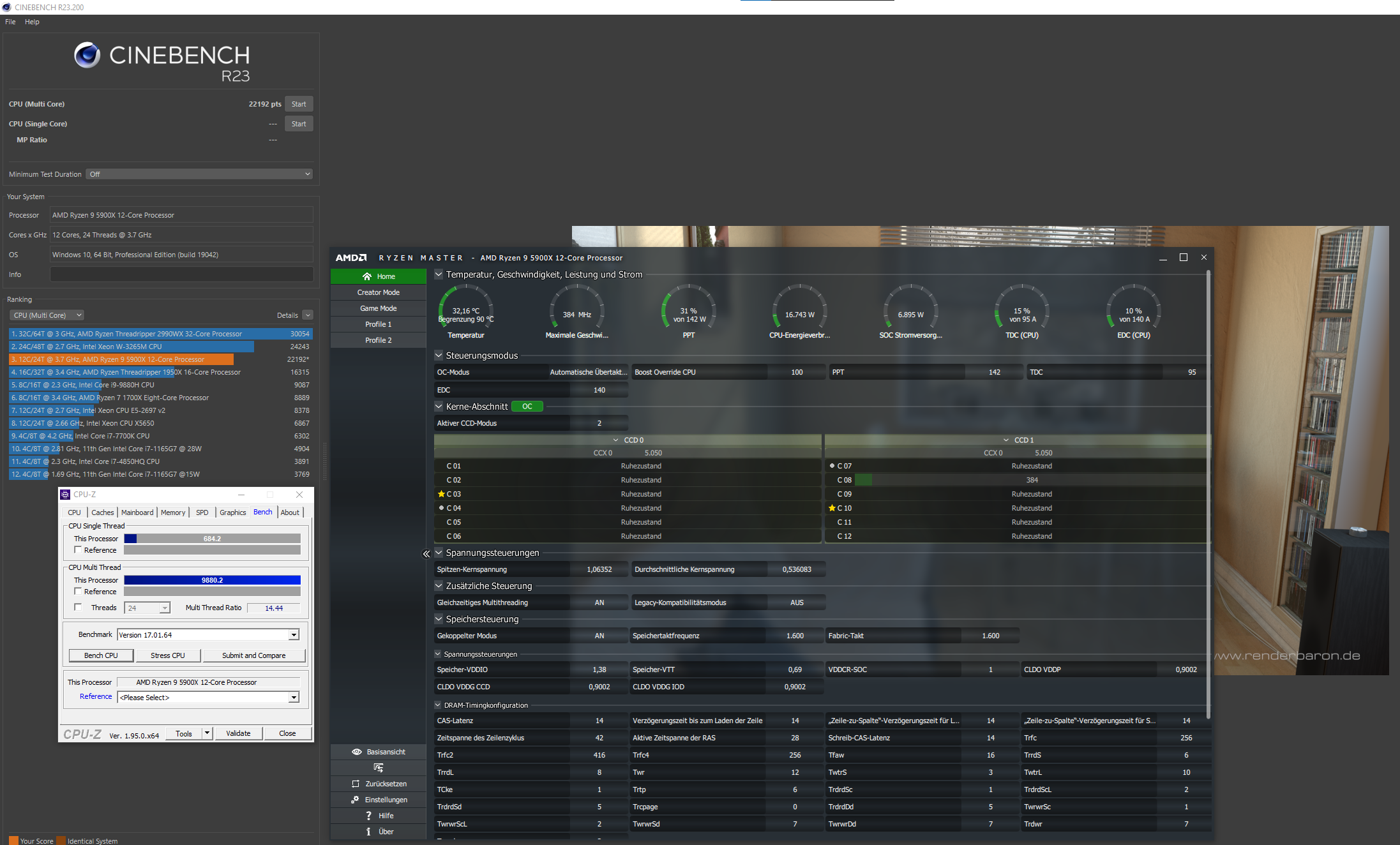
Task: Start the CPU Single Core benchmark
Action: click(298, 123)
